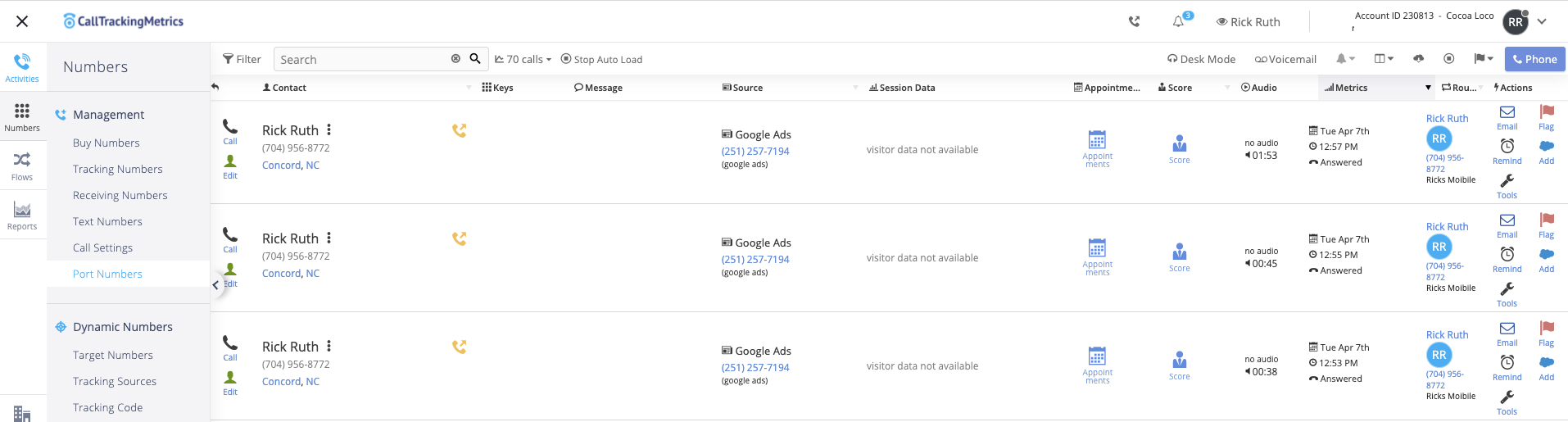This screenshot has height=422, width=1568.
Task: Expand the 70 calls dropdown
Action: click(x=523, y=59)
